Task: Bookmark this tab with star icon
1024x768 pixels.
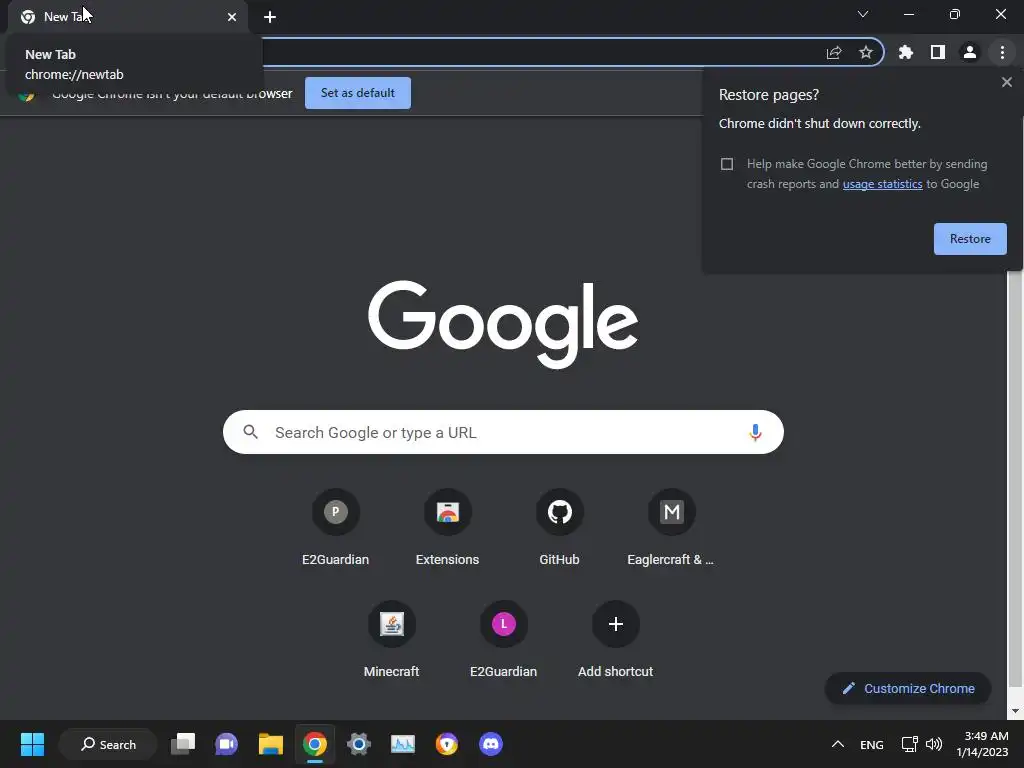Action: [865, 52]
